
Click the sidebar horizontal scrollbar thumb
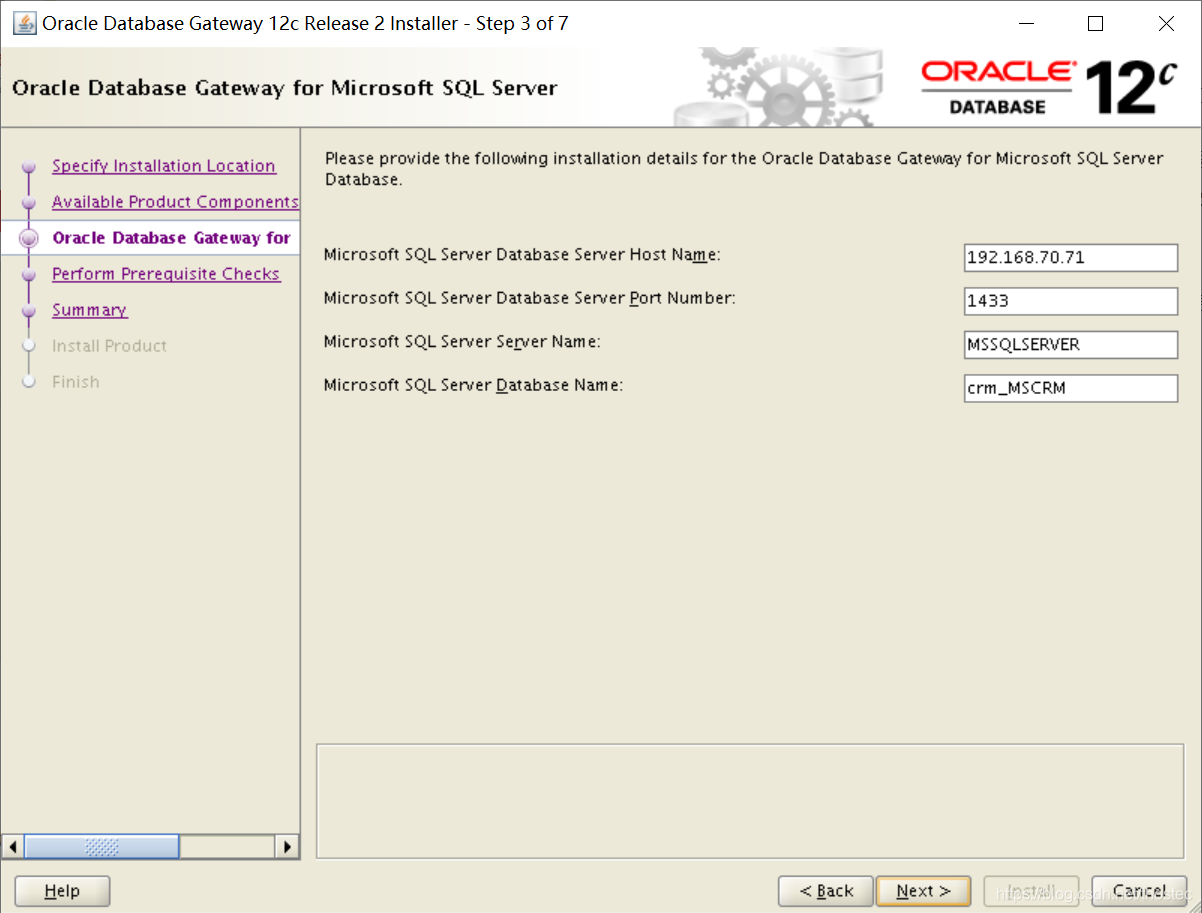[x=102, y=847]
